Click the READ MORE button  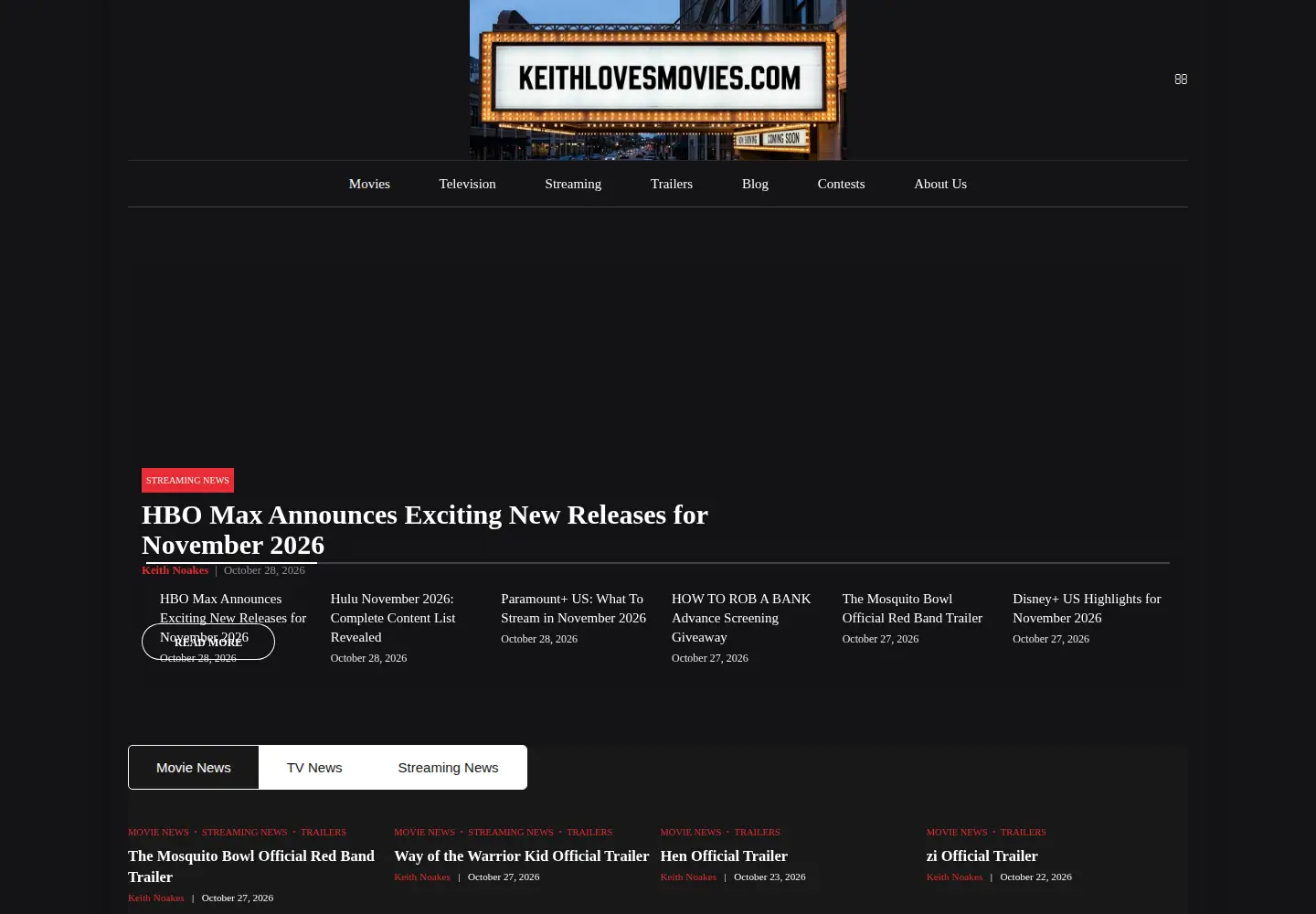(208, 642)
